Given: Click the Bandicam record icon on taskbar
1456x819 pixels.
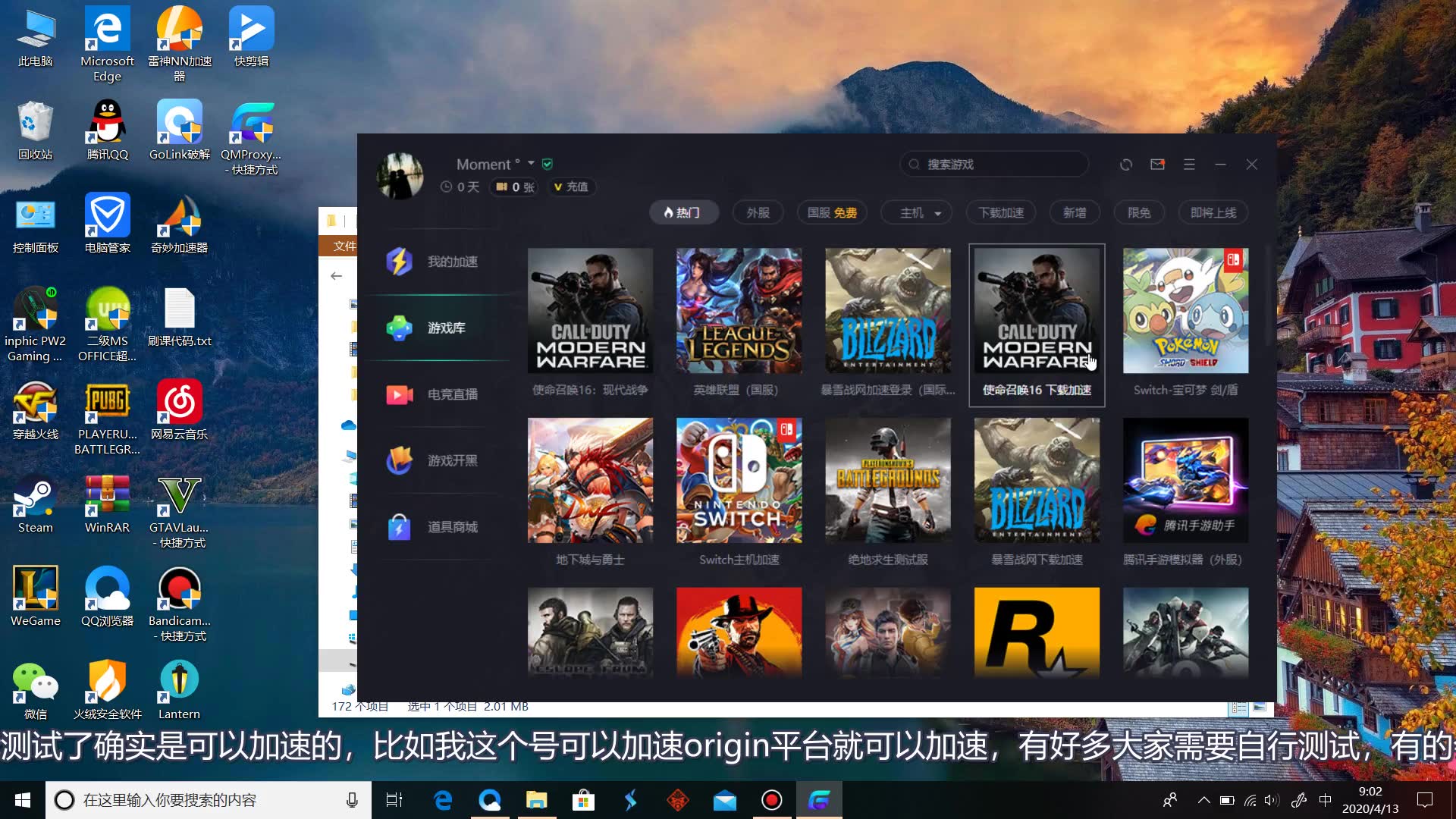Looking at the screenshot, I should click(x=772, y=800).
